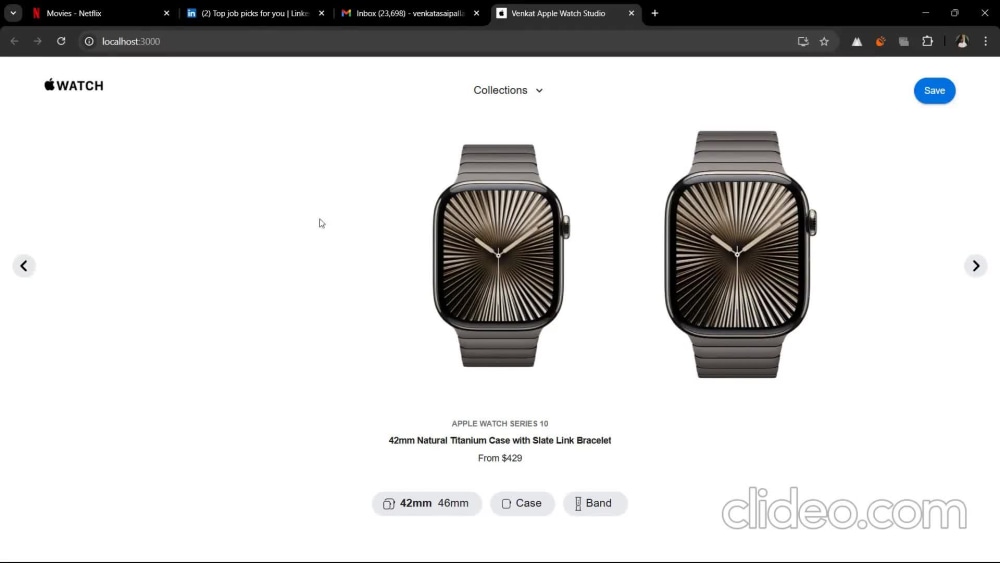
Task: Click the orange extension icon
Action: coord(880,41)
